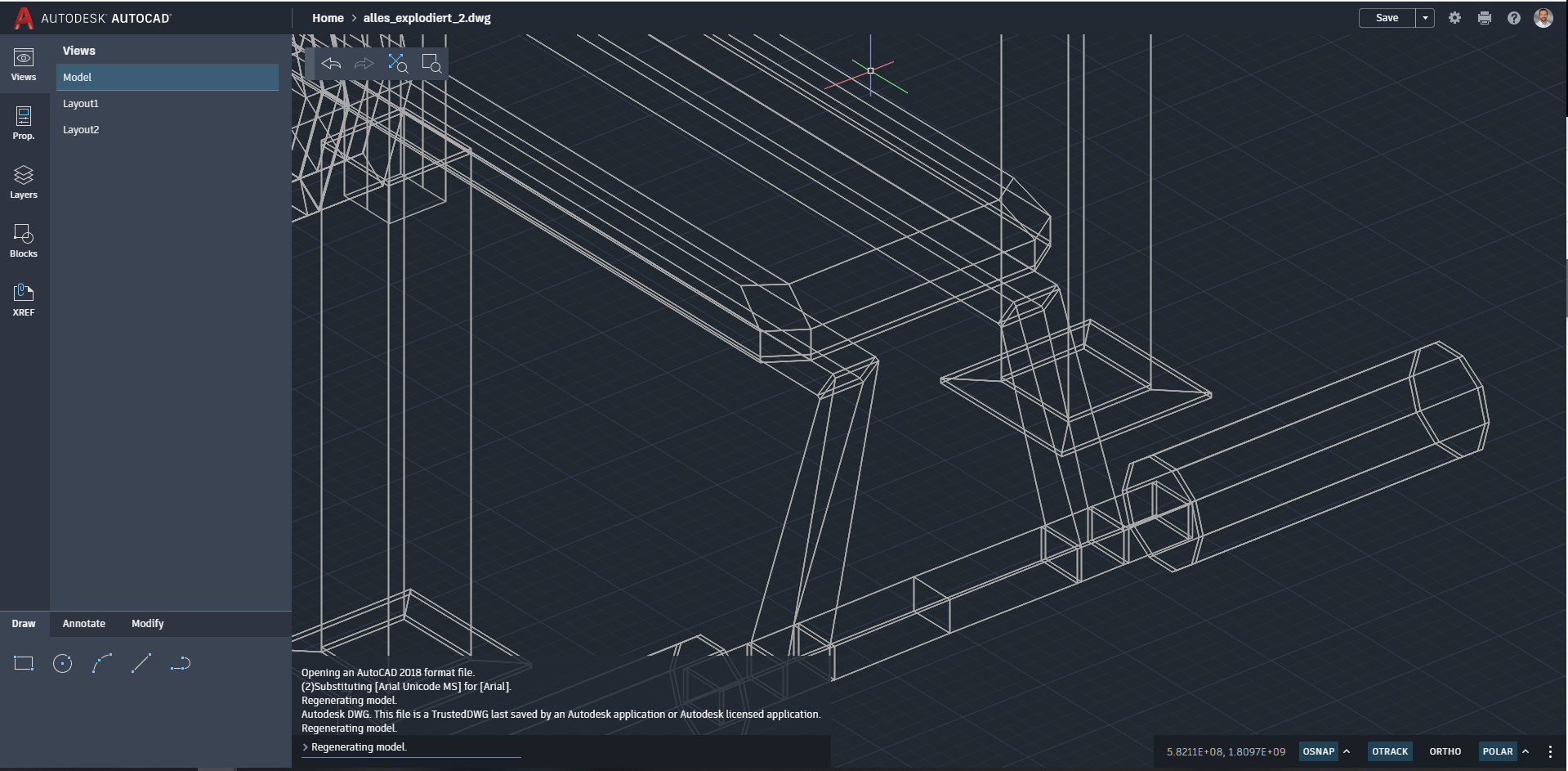Viewport: 1568px width, 771px height.
Task: Switch to the Annotate tab
Action: pyautogui.click(x=84, y=623)
